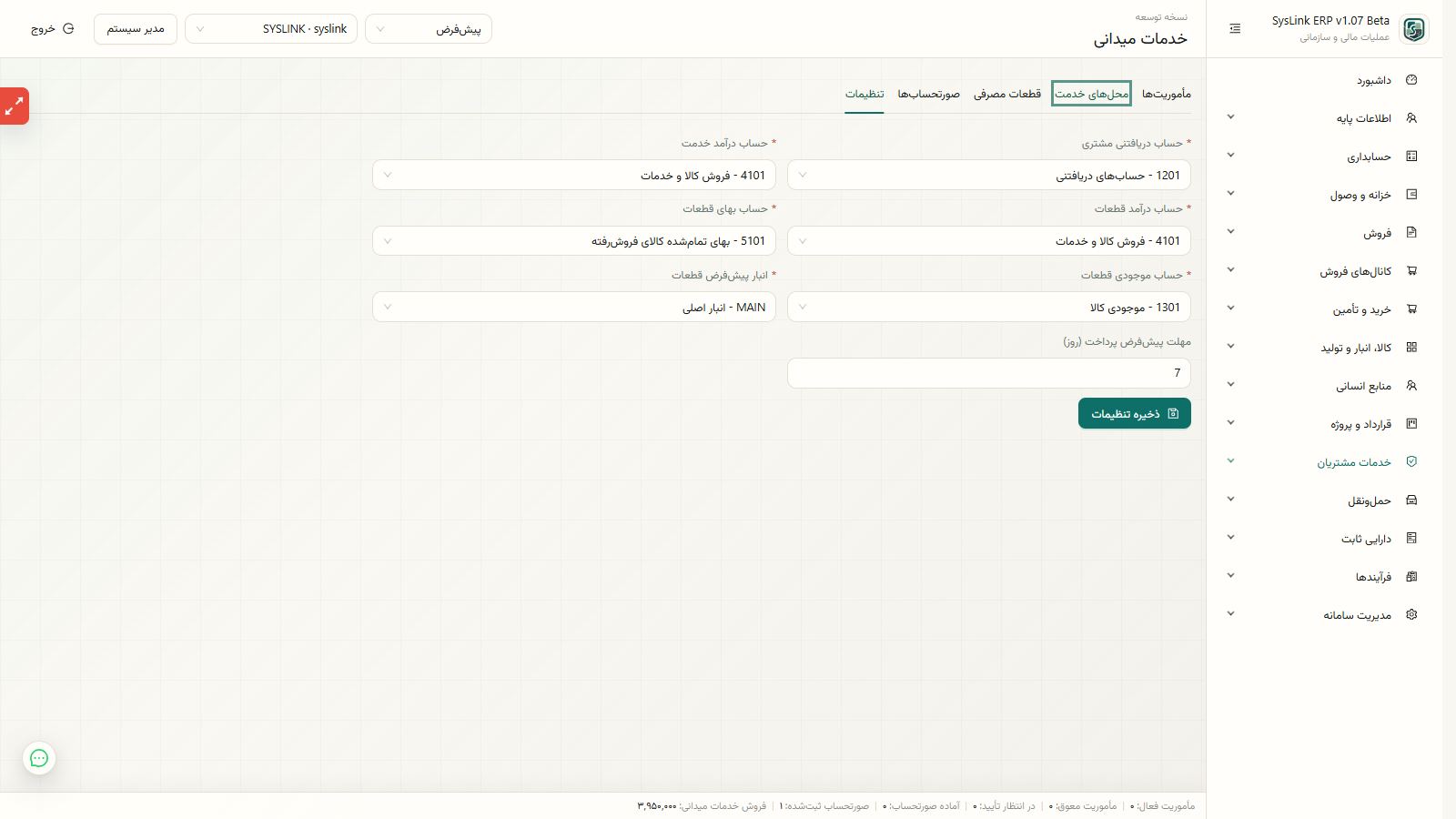Switch to the مأموریت‌ها tab
This screenshot has width=1456, height=819.
tap(1166, 94)
